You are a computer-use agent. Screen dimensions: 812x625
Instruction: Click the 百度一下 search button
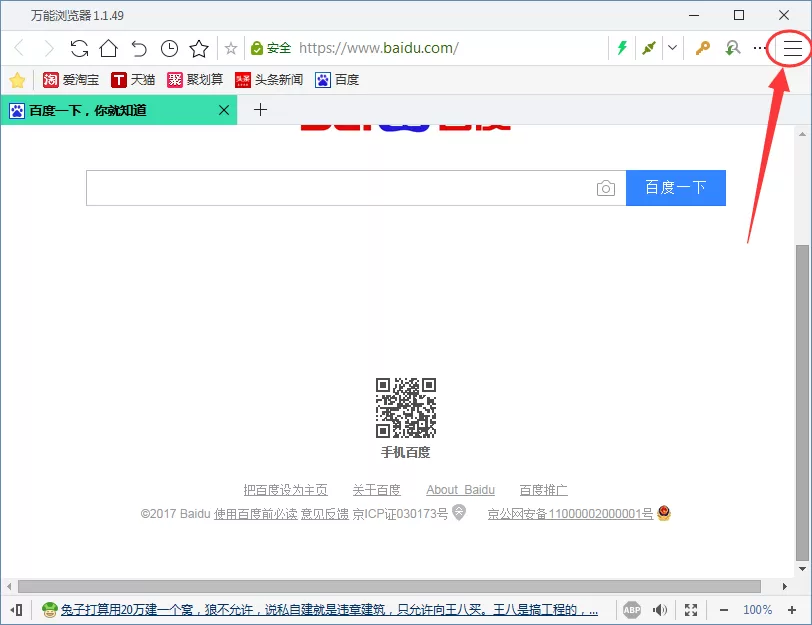coord(676,187)
